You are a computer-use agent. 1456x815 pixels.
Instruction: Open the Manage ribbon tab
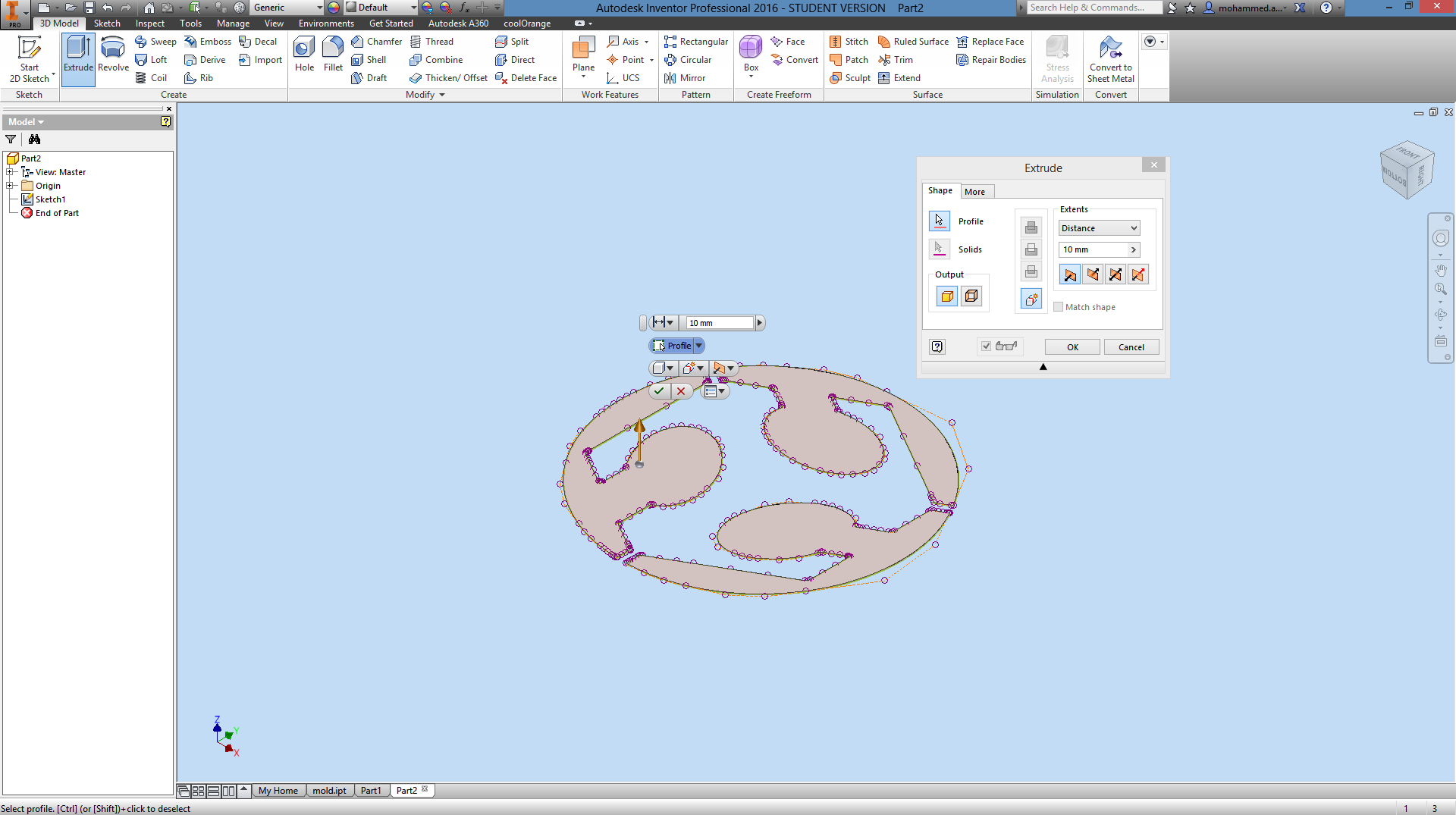(233, 24)
